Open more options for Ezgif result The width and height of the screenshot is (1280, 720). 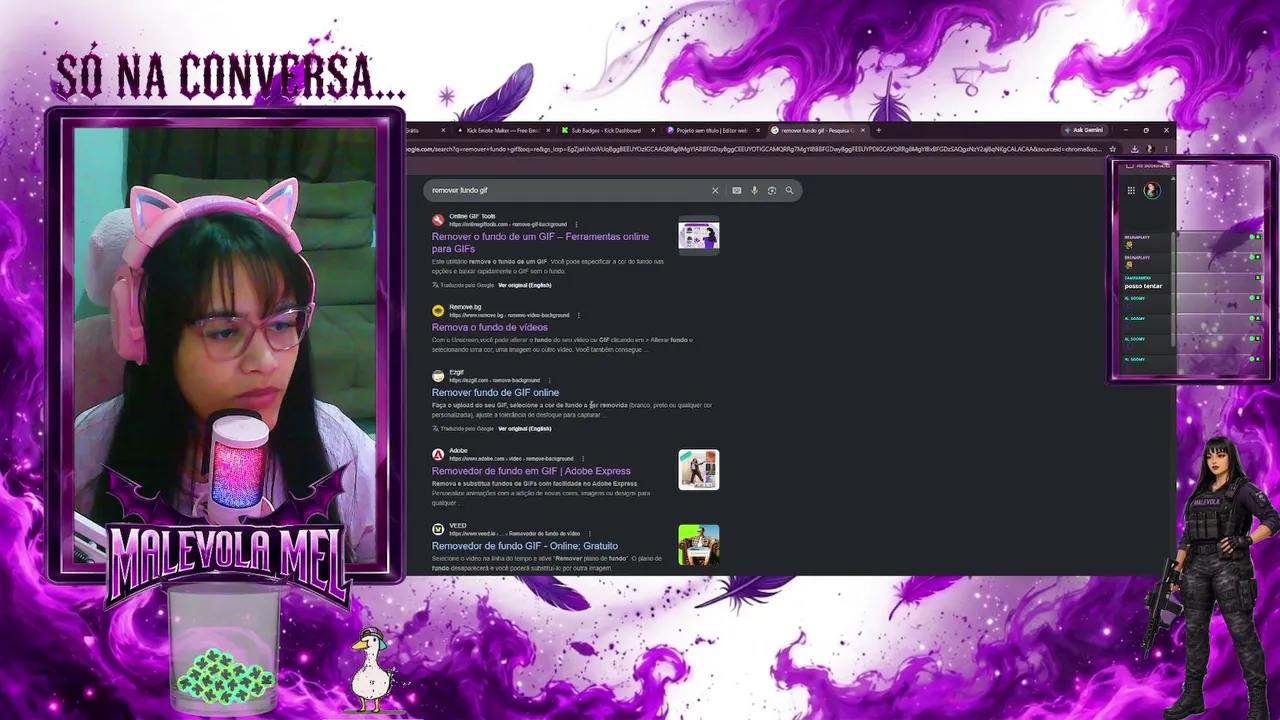(x=549, y=380)
